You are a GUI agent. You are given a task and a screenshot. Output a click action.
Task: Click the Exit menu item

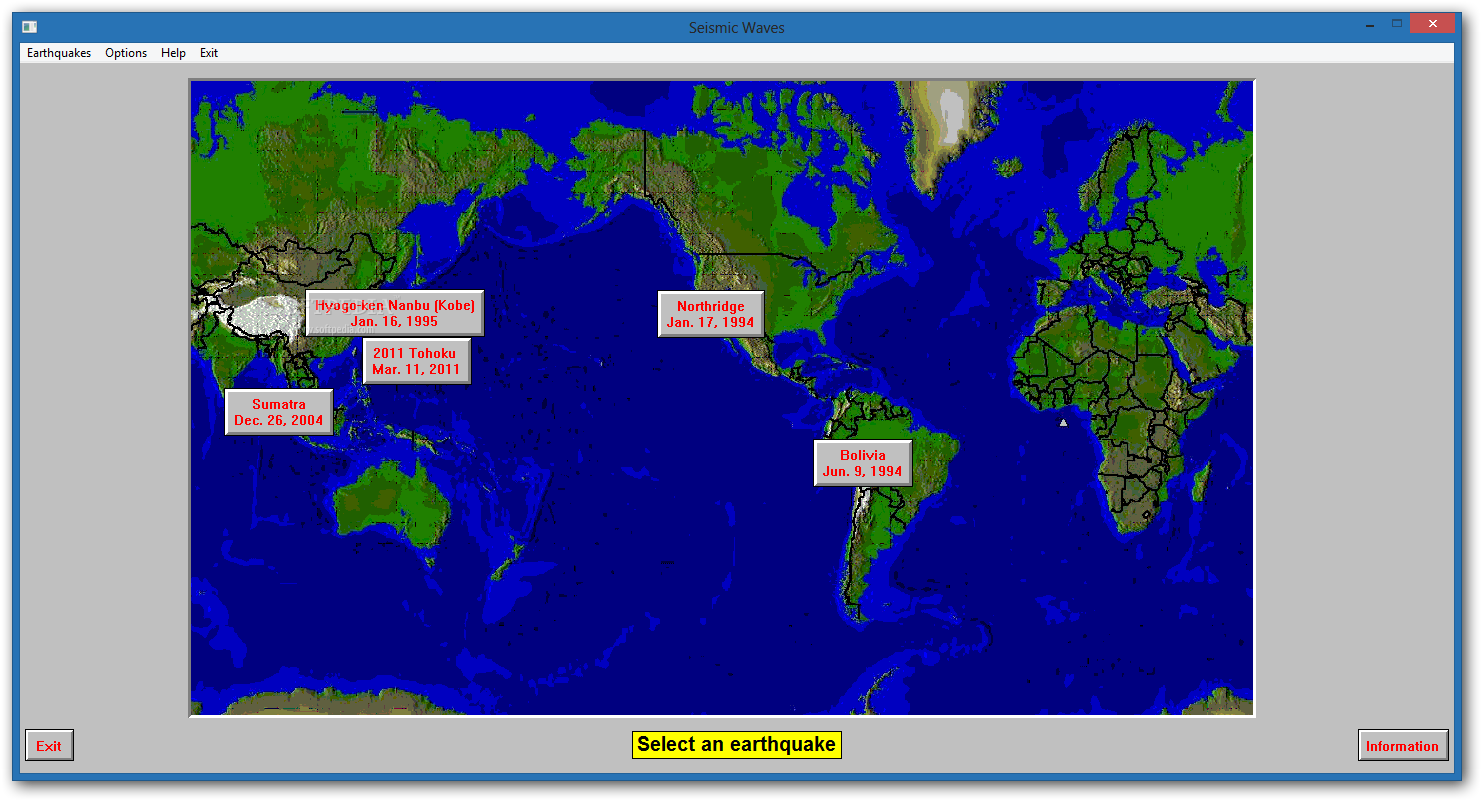(209, 53)
